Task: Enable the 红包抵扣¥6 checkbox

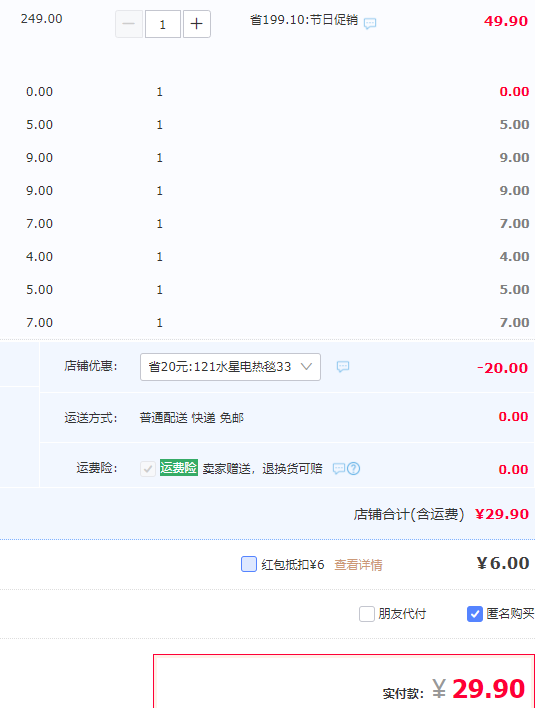Action: [249, 564]
